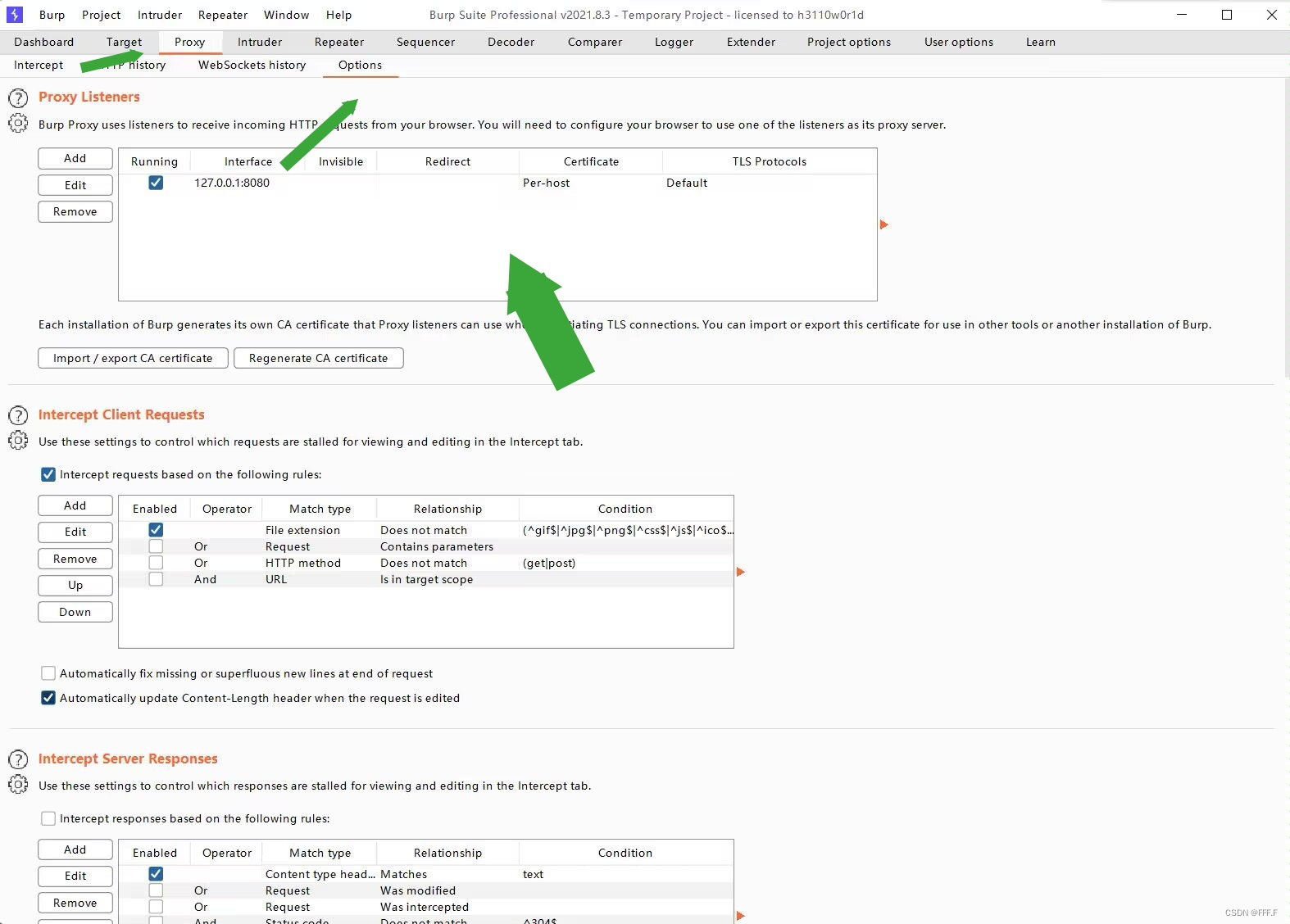This screenshot has height=924, width=1290.
Task: Switch to the Decoder tab
Action: click(x=511, y=42)
